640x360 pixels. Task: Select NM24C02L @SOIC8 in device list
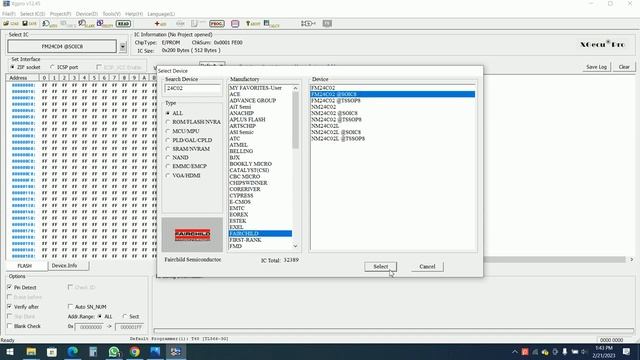336,132
